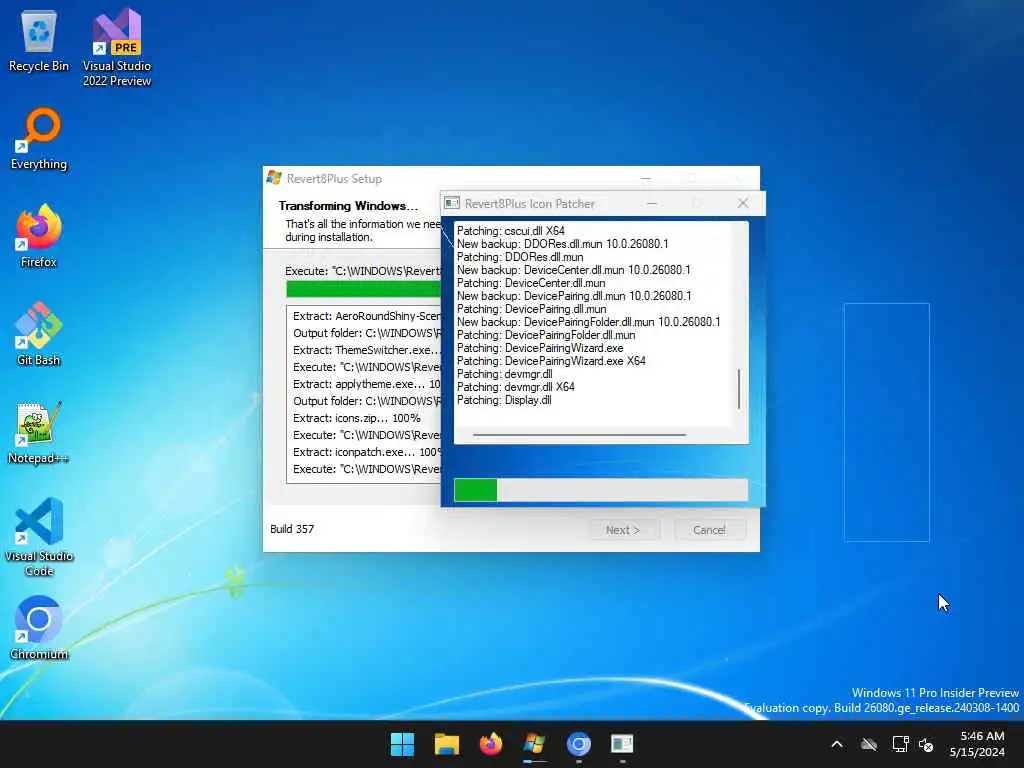Select 'Extract: iconpatch.exe' setup log line

pyautogui.click(x=366, y=452)
